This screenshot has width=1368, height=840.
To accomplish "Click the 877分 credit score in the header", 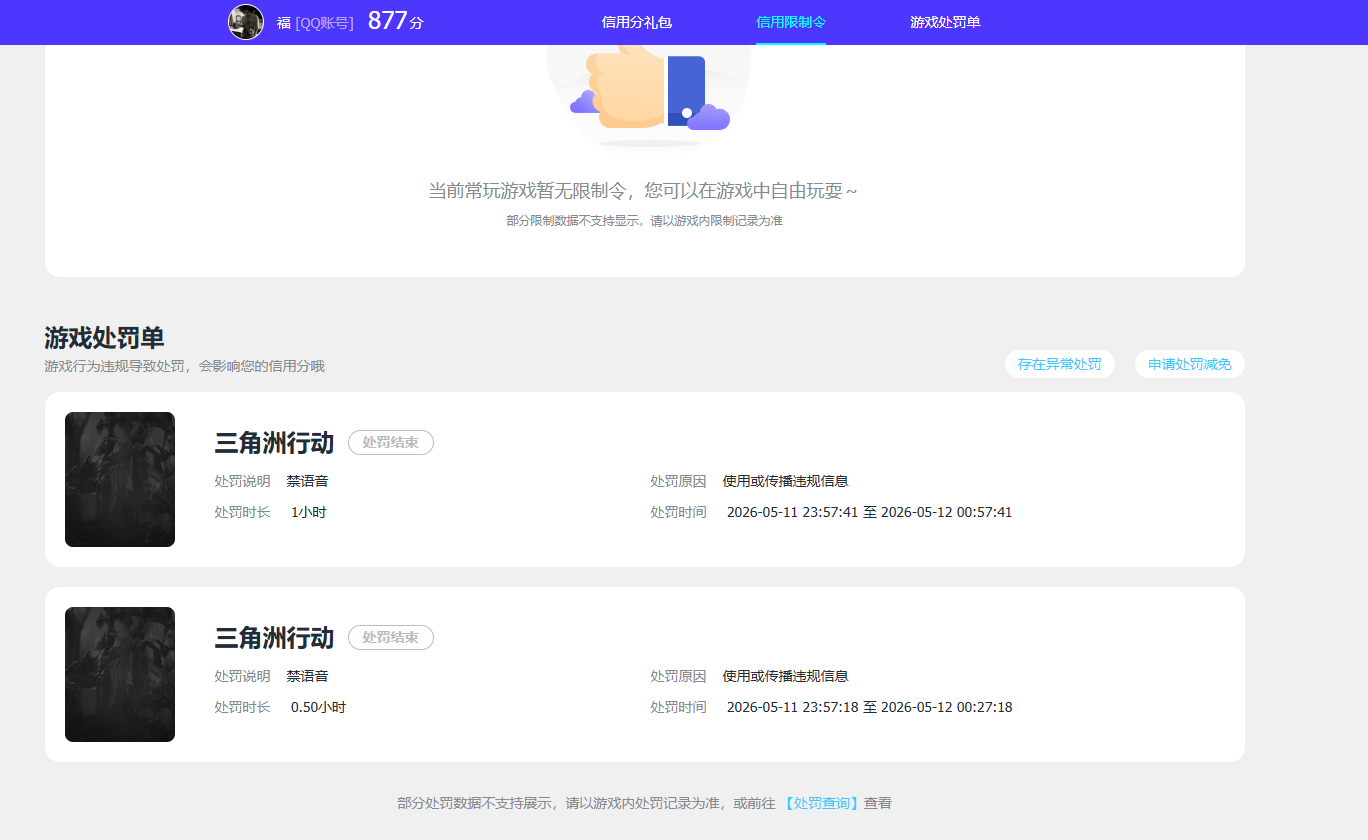I will click(x=396, y=21).
